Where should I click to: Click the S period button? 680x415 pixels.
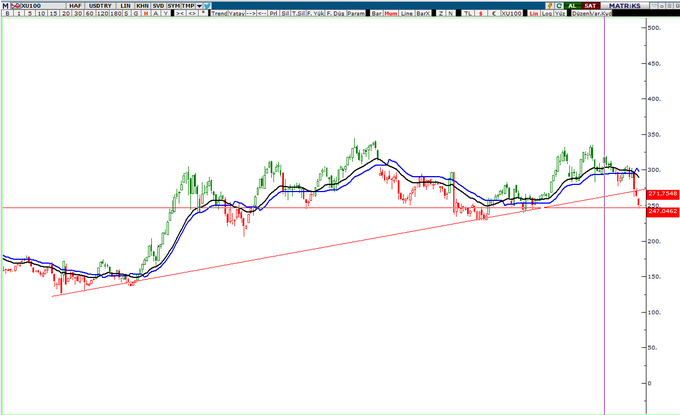click(x=127, y=13)
